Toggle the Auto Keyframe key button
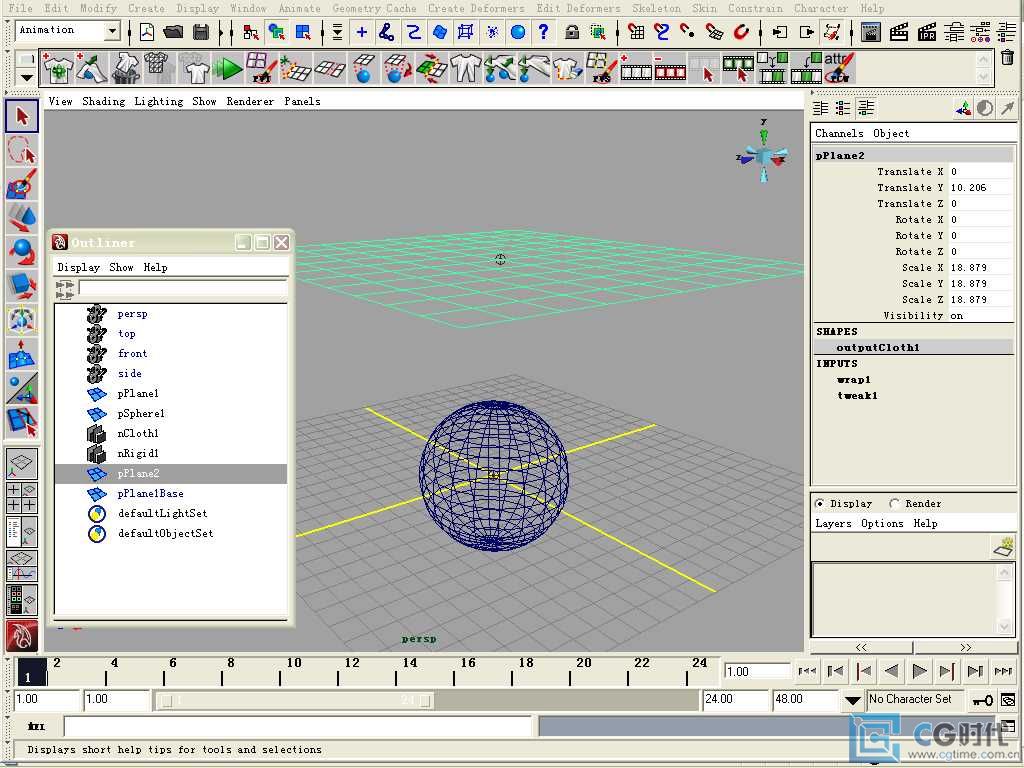The image size is (1024, 768). click(982, 700)
